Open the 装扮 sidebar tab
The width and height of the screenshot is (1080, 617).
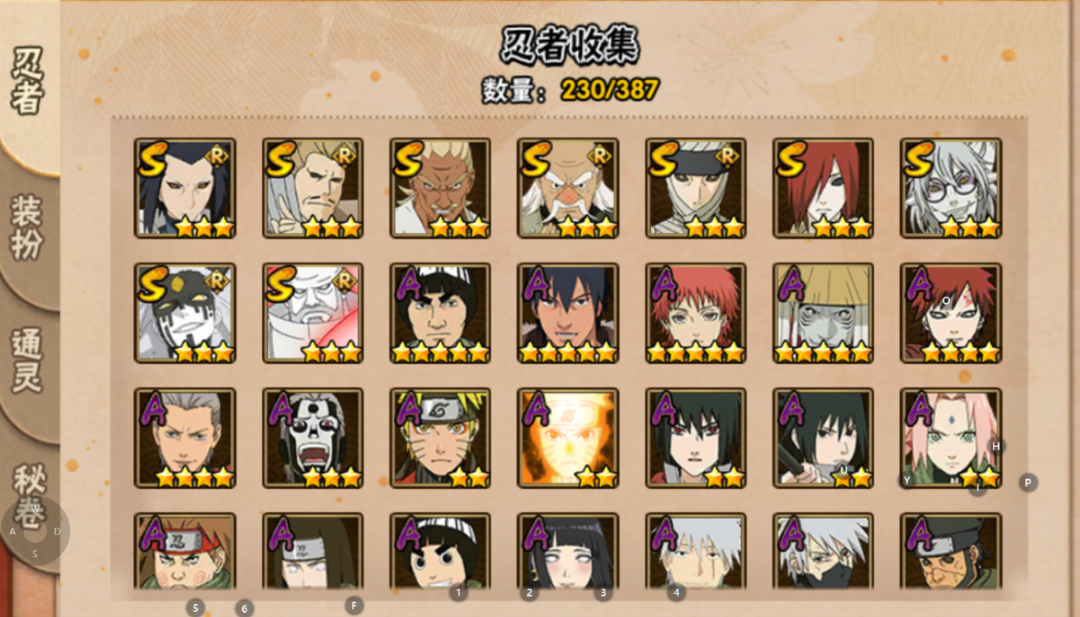tap(28, 227)
